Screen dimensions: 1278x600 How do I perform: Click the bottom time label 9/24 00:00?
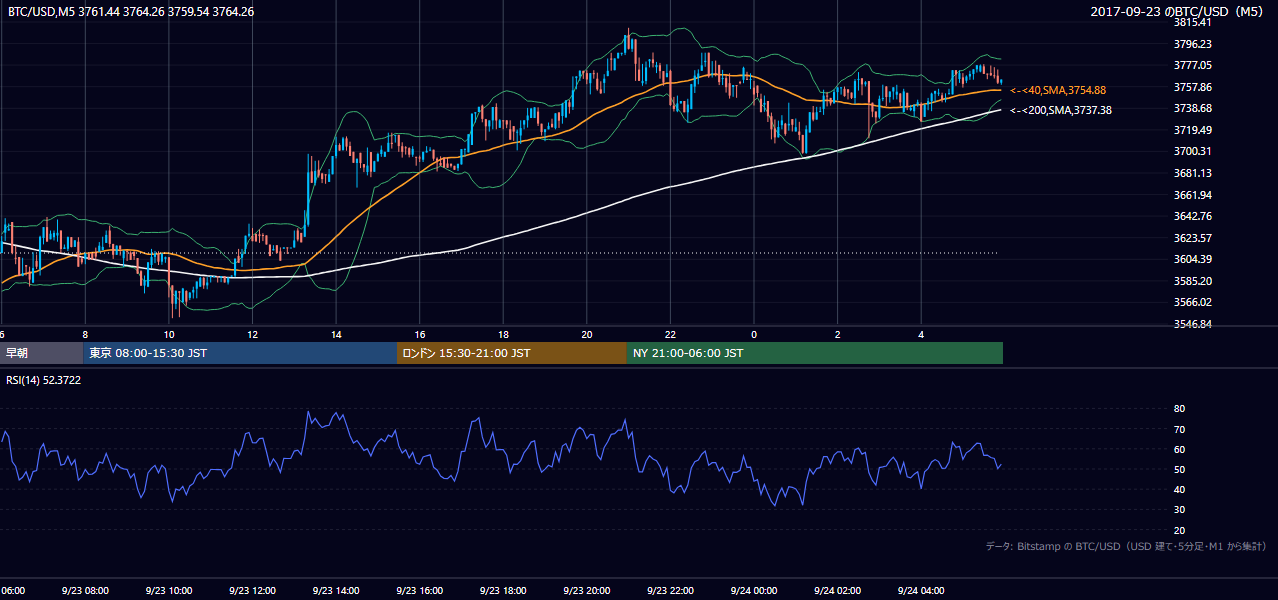click(x=754, y=591)
